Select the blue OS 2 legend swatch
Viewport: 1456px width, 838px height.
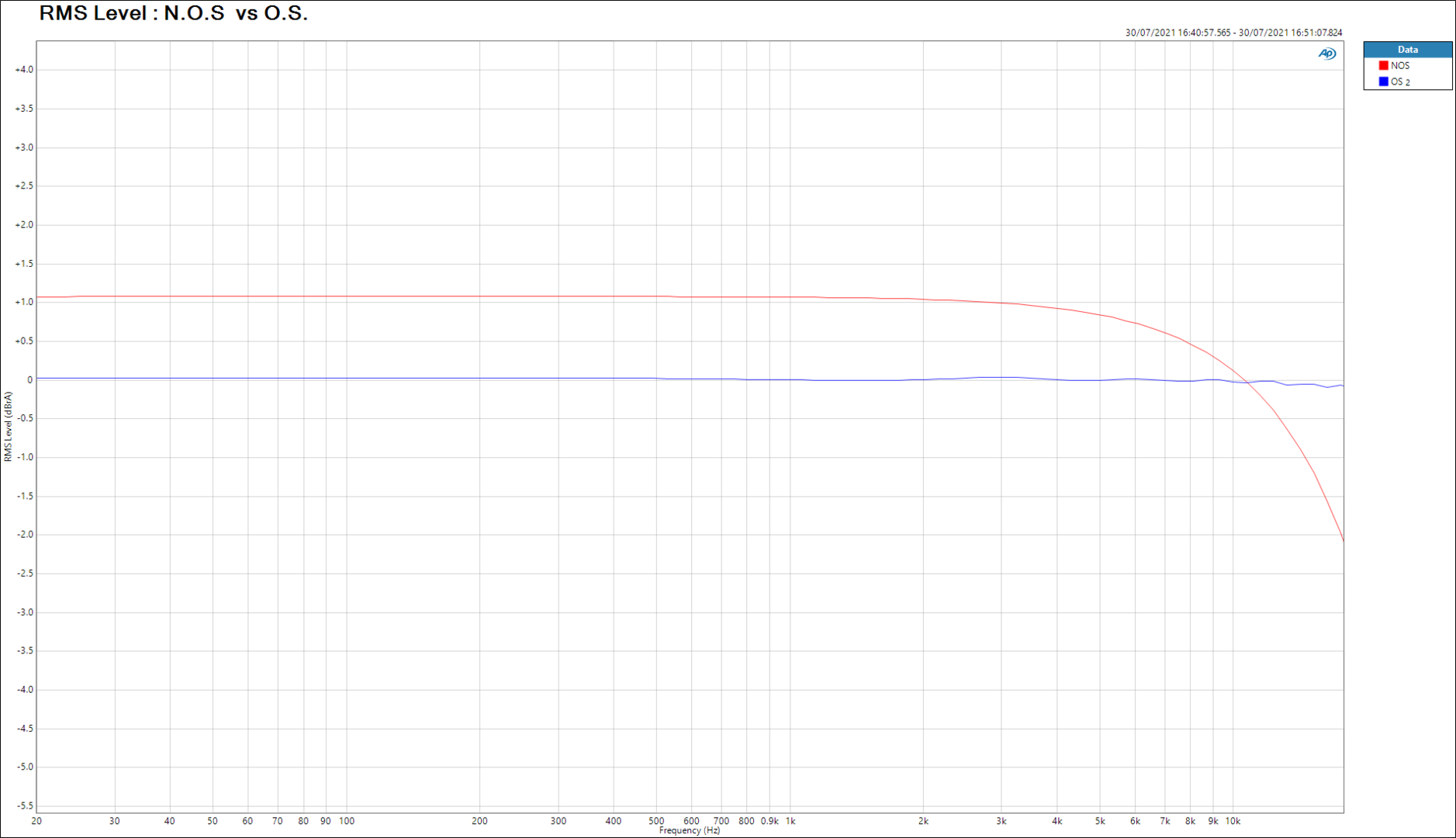[1383, 81]
